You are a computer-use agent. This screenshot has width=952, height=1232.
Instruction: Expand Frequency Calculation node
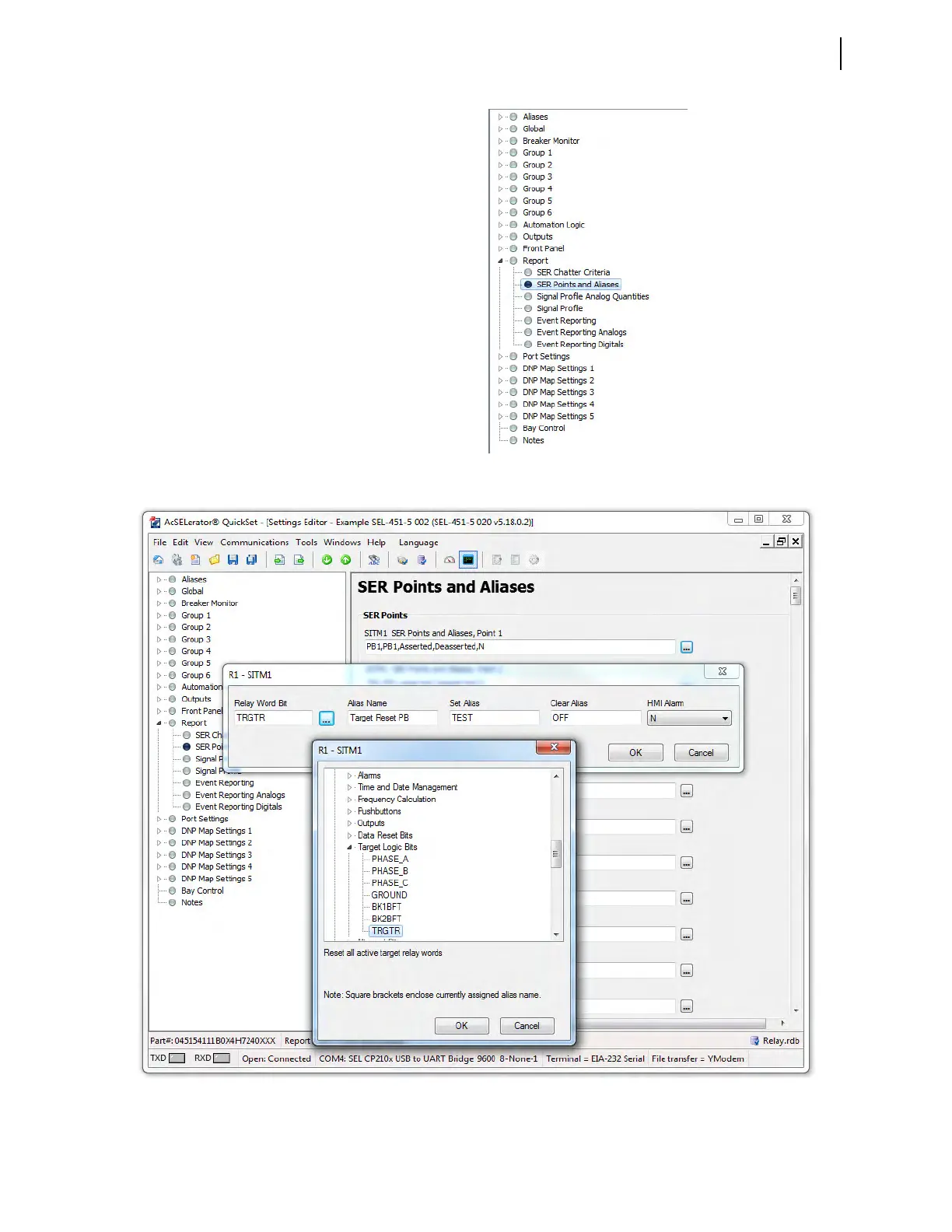click(x=350, y=800)
